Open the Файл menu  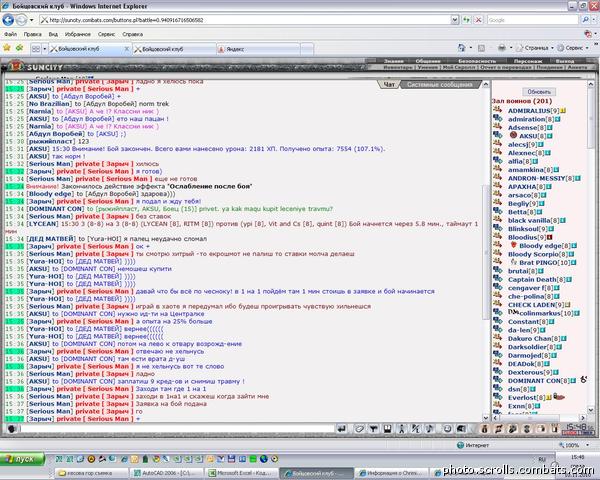10,34
